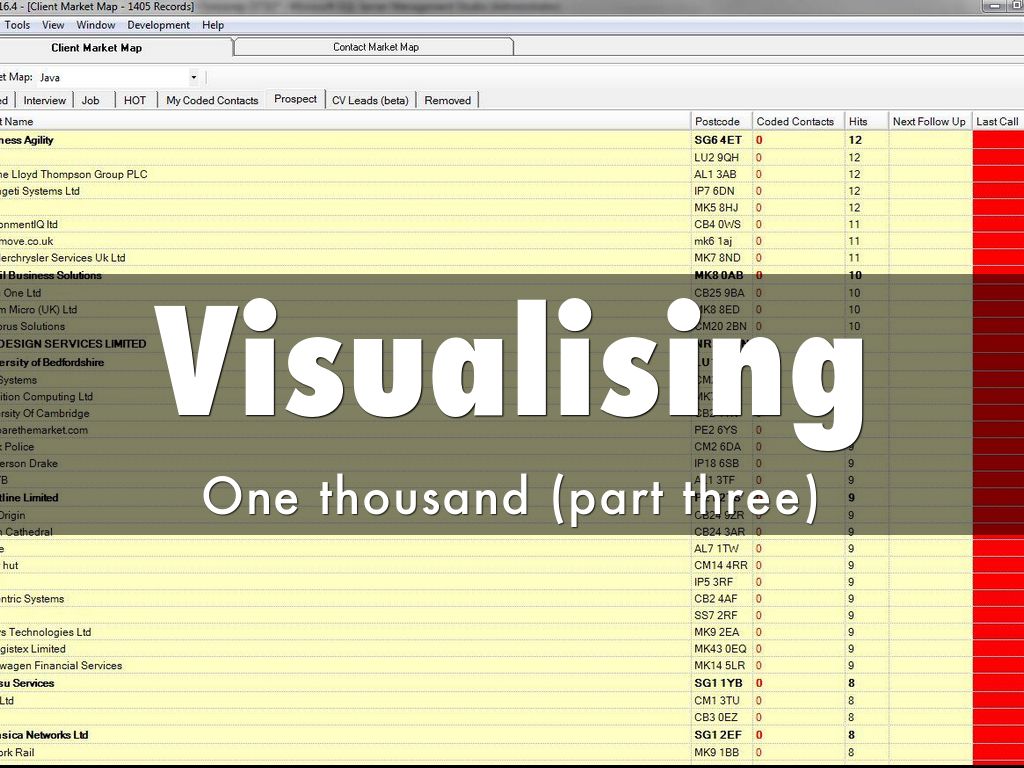The image size is (1024, 768).
Task: Switch to the Interview tab
Action: [x=45, y=100]
